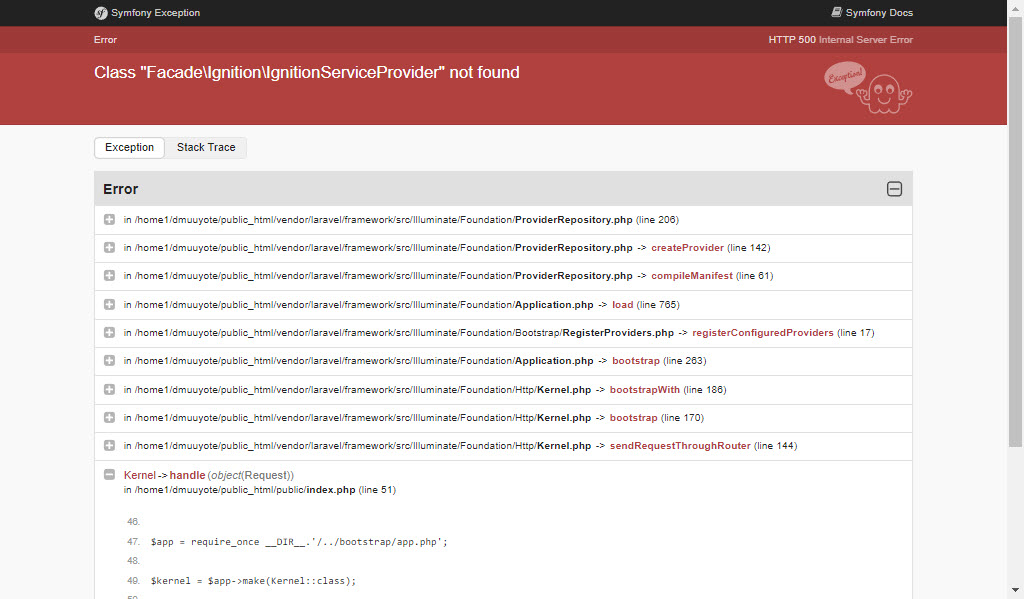This screenshot has width=1024, height=599.
Task: Click code line 49 $kernel statement
Action: tap(253, 581)
